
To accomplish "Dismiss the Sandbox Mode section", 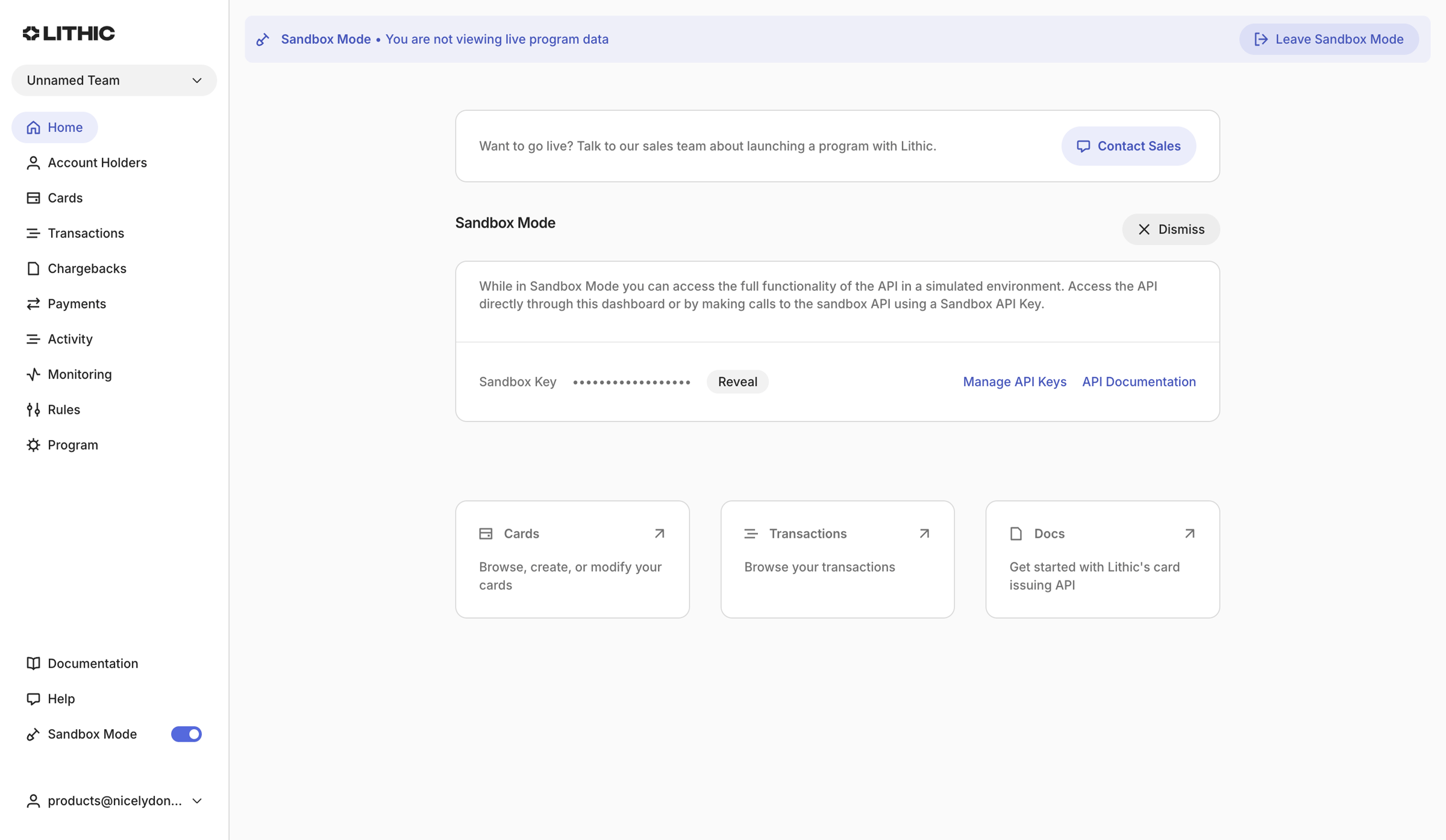I will (1171, 229).
